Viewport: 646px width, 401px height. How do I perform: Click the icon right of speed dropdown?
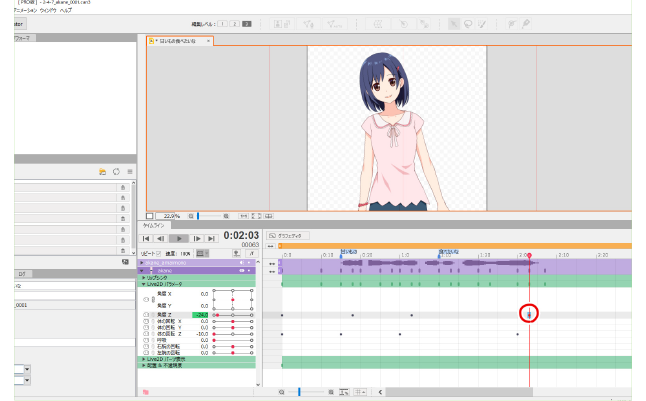(x=236, y=253)
